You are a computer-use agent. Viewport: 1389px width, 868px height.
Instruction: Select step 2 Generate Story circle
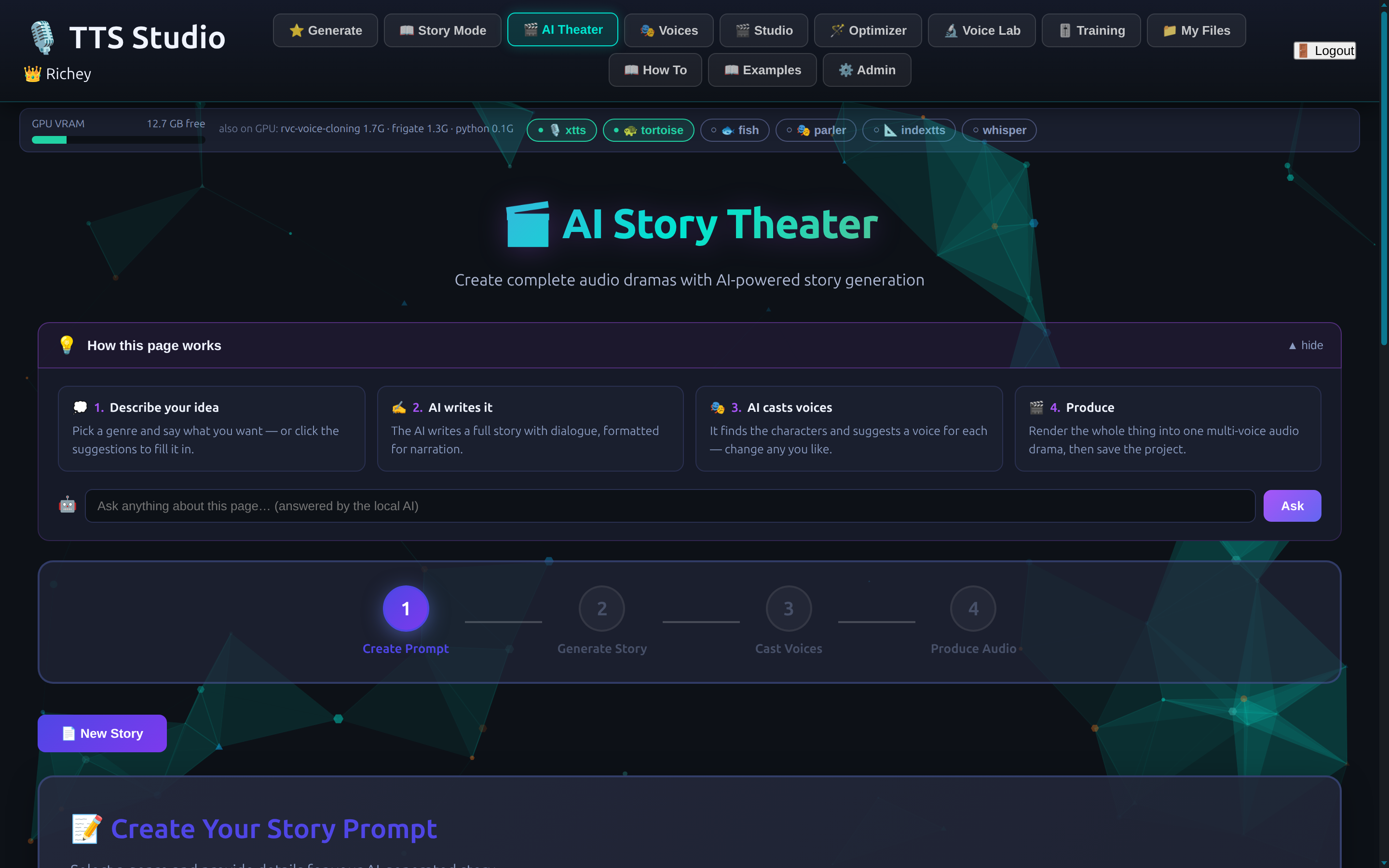pos(601,609)
